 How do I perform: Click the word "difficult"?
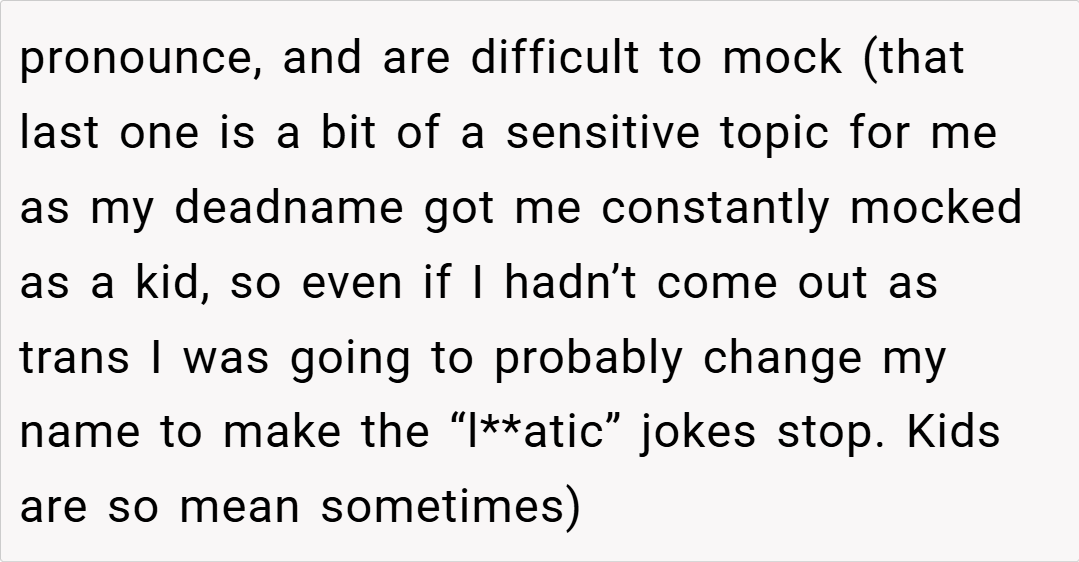[555, 58]
